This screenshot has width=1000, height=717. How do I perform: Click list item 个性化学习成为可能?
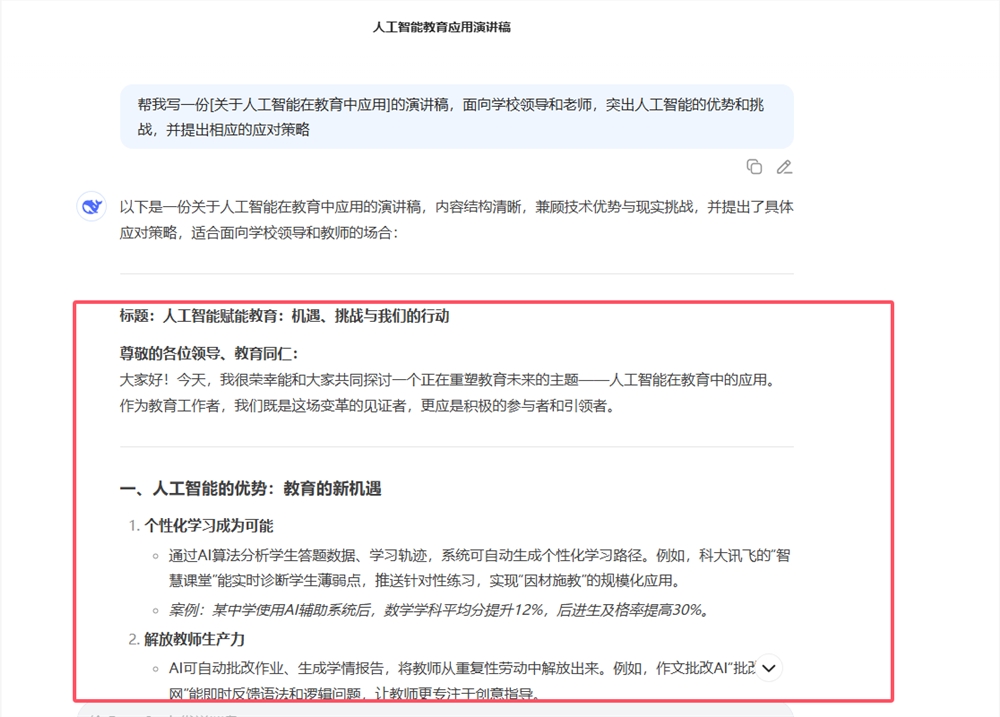[x=211, y=525]
